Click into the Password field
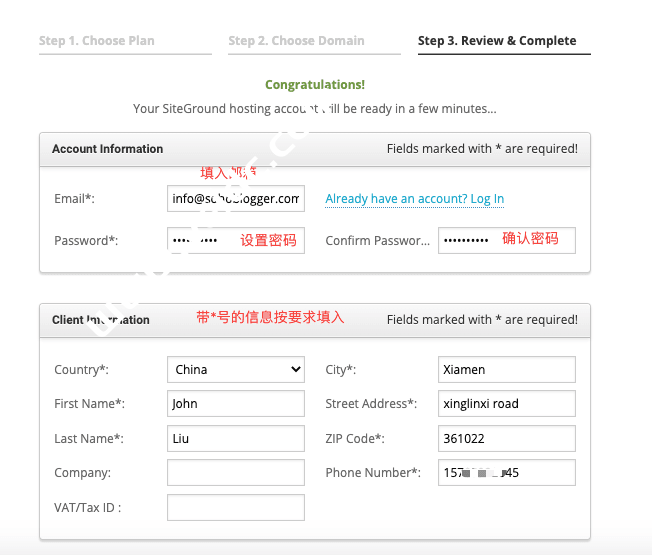Screen dimensions: 652x555 (x=235, y=241)
